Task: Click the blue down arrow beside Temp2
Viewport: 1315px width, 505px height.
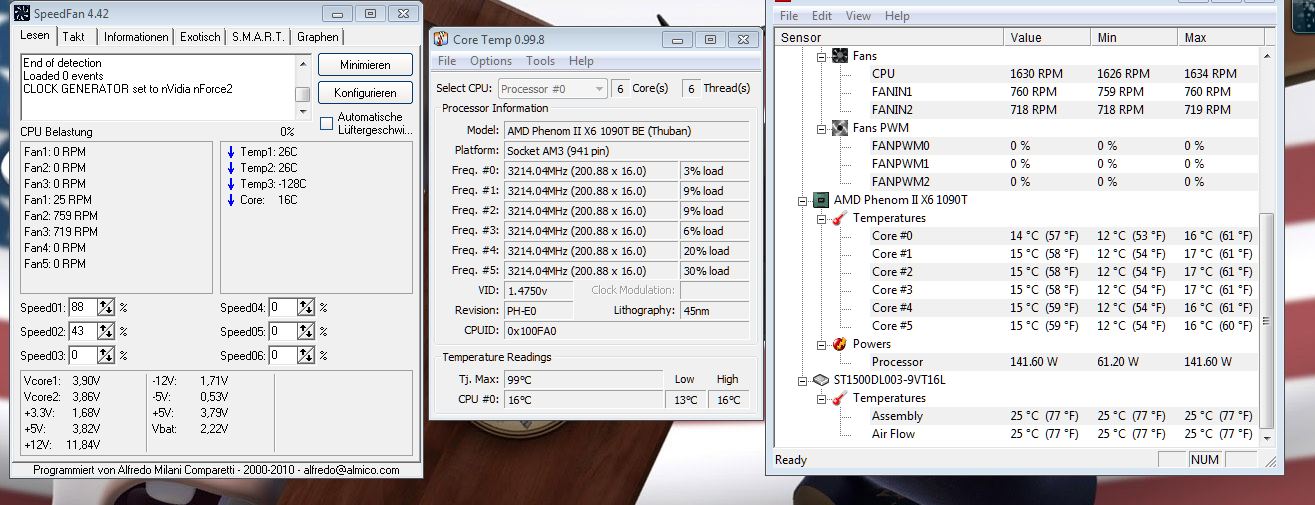Action: 231,168
